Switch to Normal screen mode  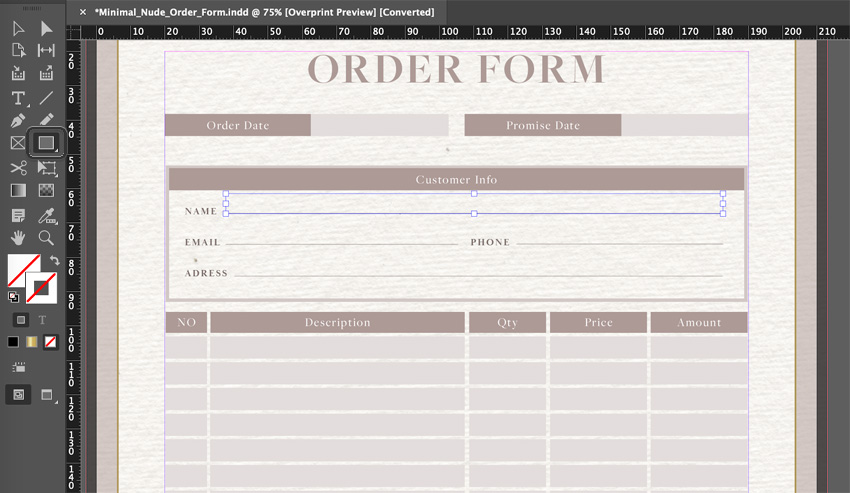point(18,395)
